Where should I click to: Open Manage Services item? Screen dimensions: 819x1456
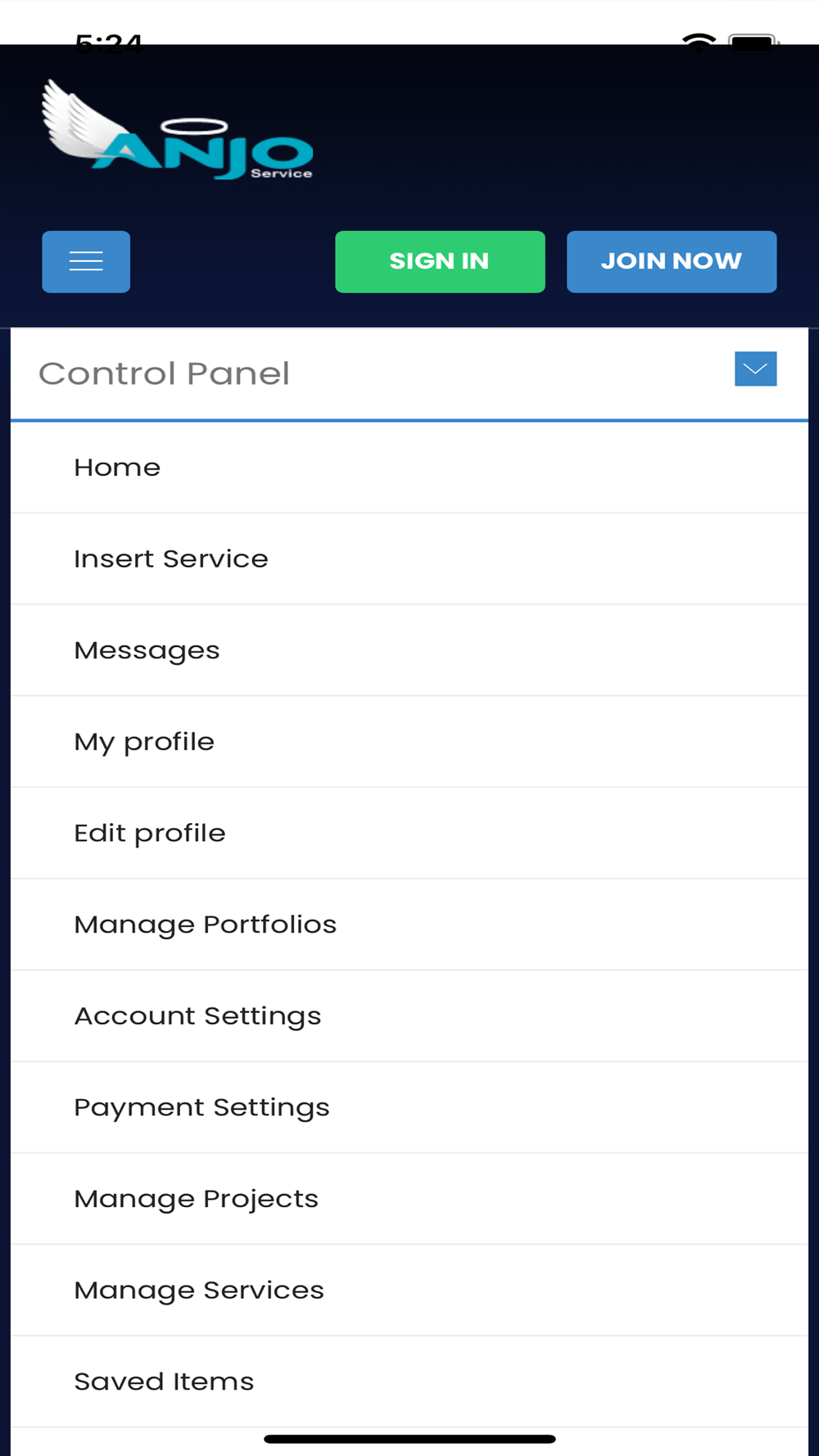tap(409, 1291)
